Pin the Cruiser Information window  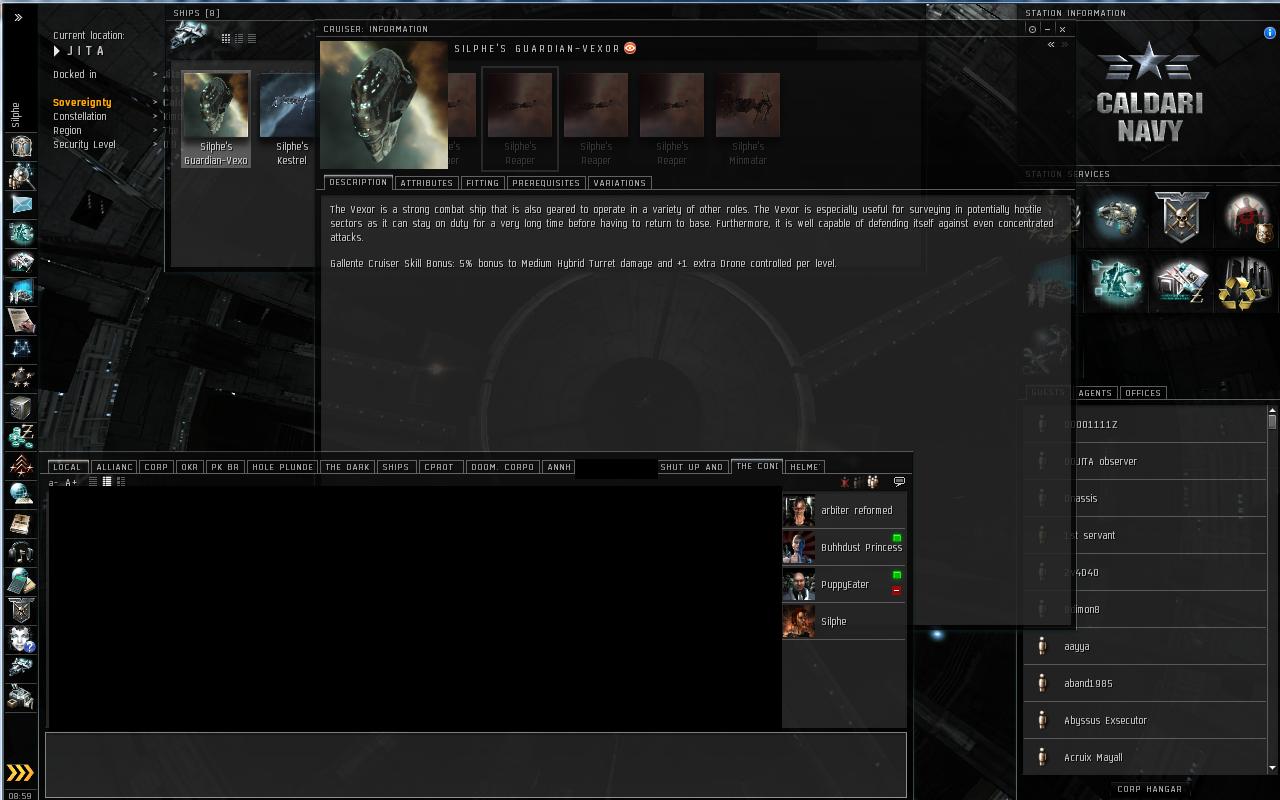(1032, 29)
